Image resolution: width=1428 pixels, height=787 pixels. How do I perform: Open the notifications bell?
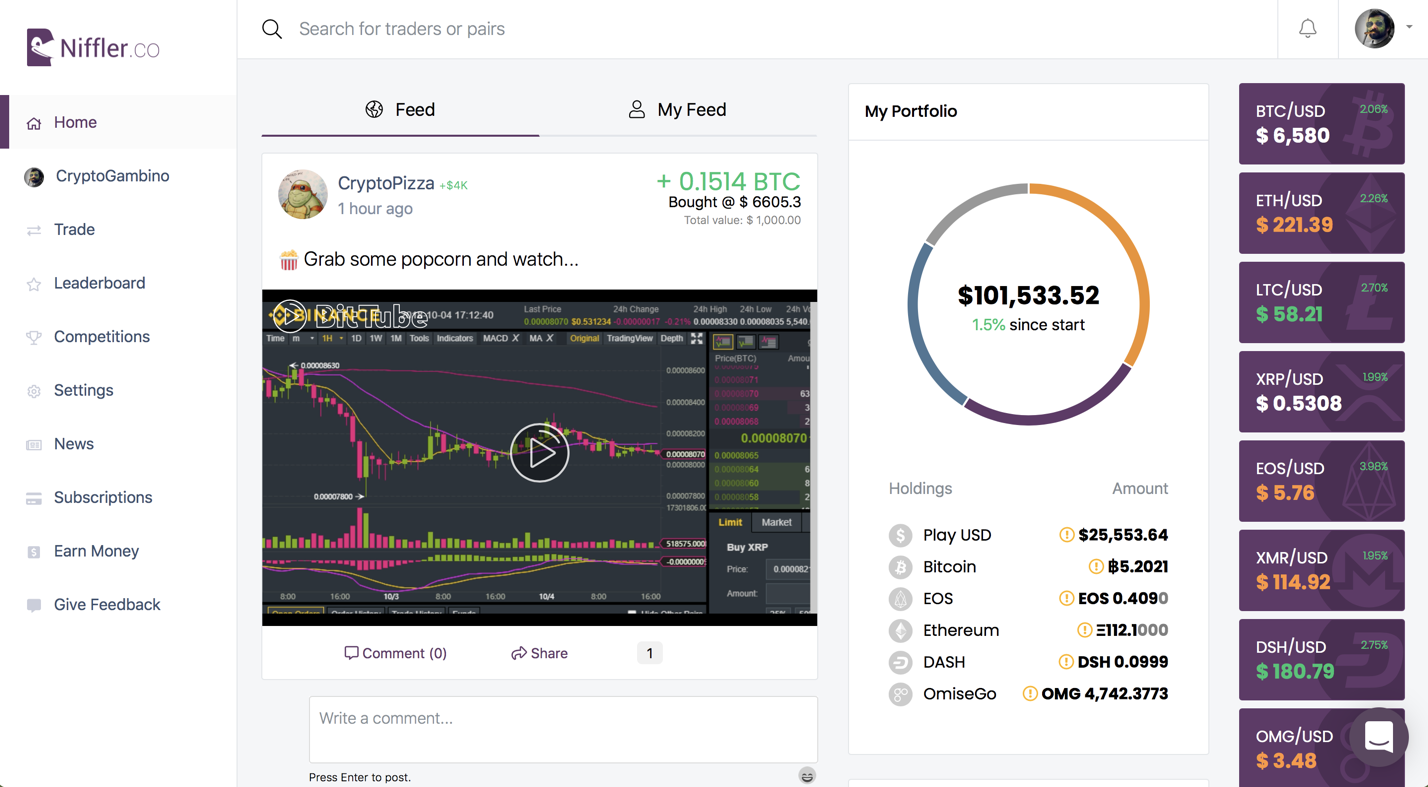click(x=1307, y=29)
